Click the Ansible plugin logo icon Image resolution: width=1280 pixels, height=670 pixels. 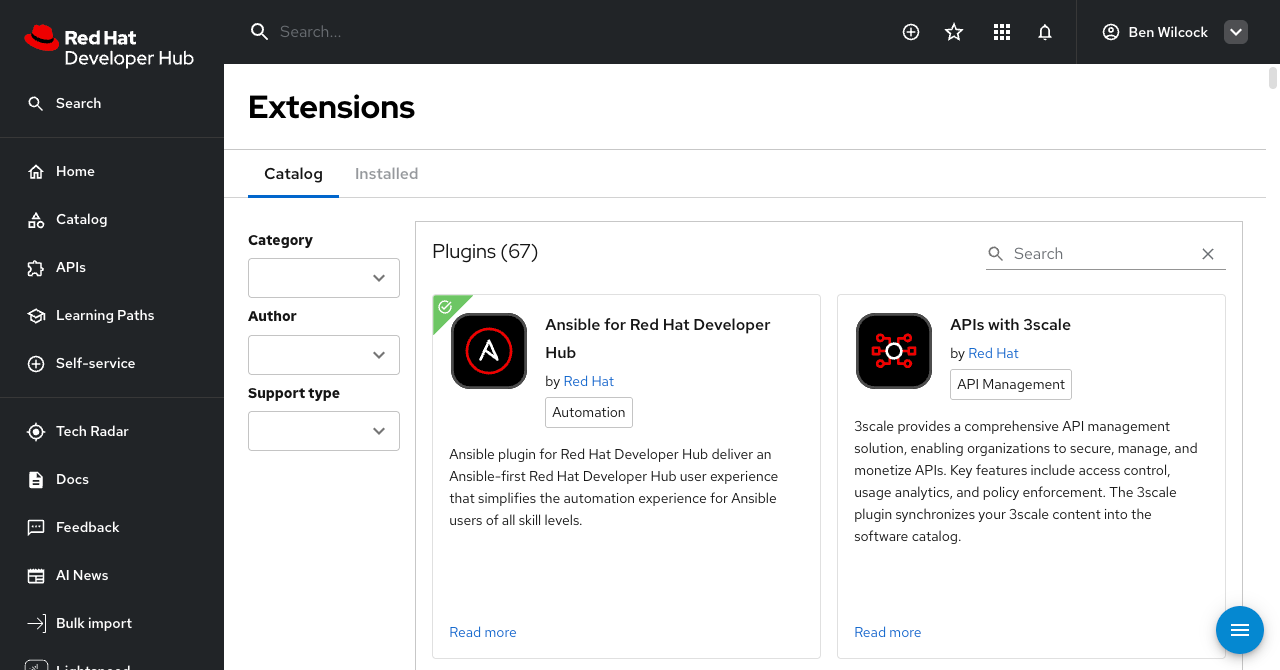click(489, 351)
